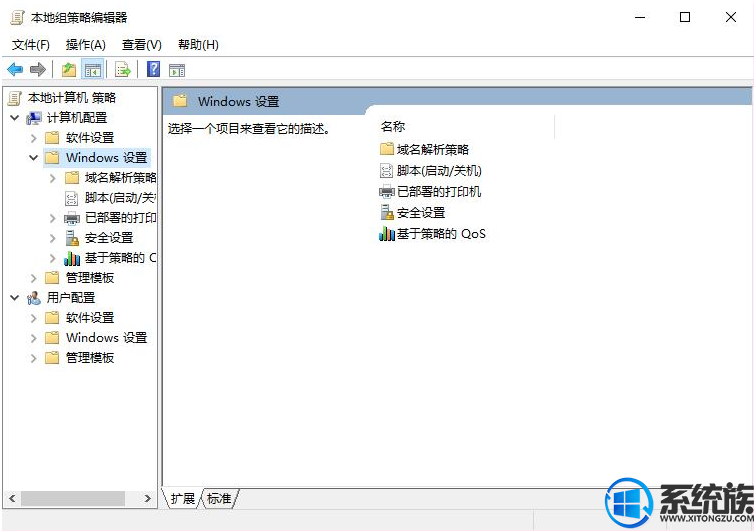Image resolution: width=754 pixels, height=531 pixels.
Task: Click the 脚本(启动/关机) script icon in right list
Action: tap(386, 171)
